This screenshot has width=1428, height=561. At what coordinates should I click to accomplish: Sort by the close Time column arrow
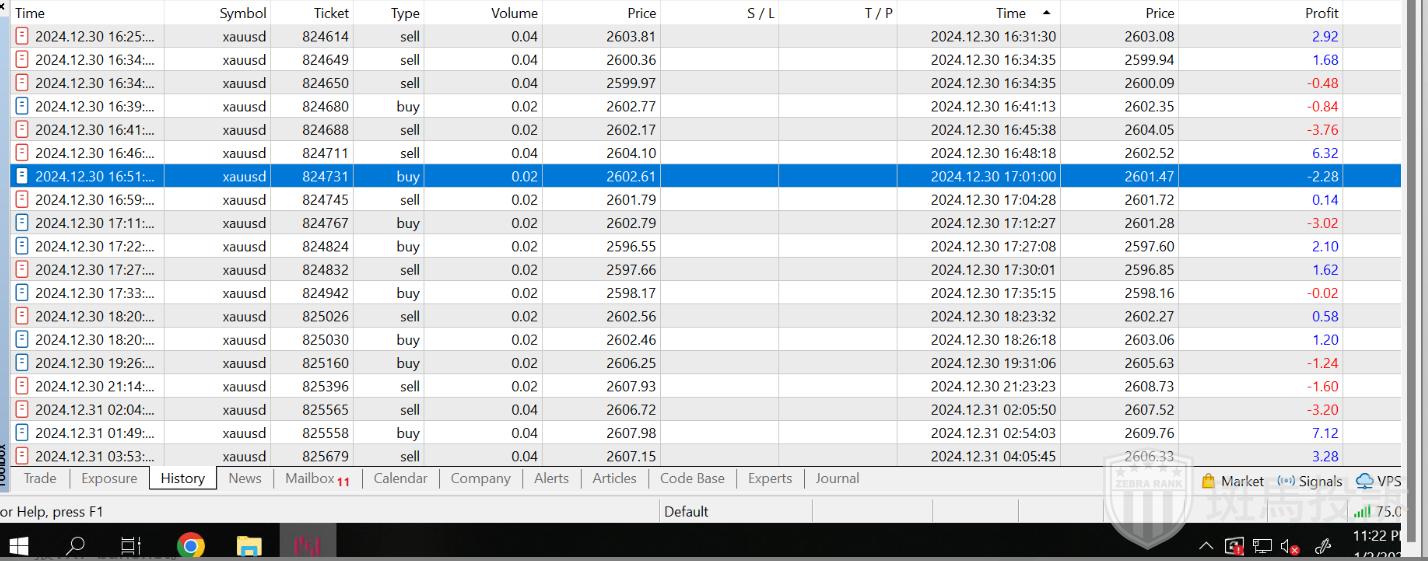pyautogui.click(x=1046, y=13)
